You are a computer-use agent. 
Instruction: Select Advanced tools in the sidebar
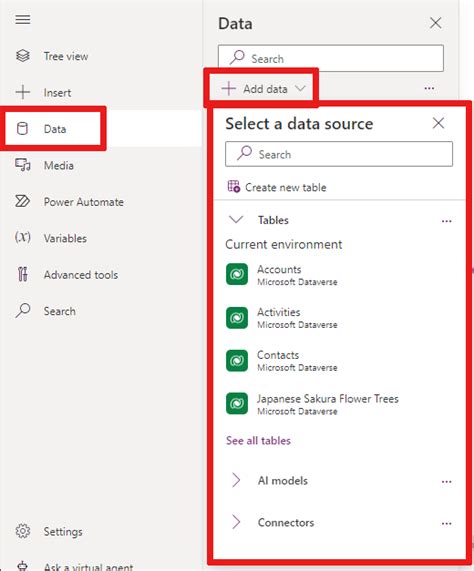click(81, 275)
